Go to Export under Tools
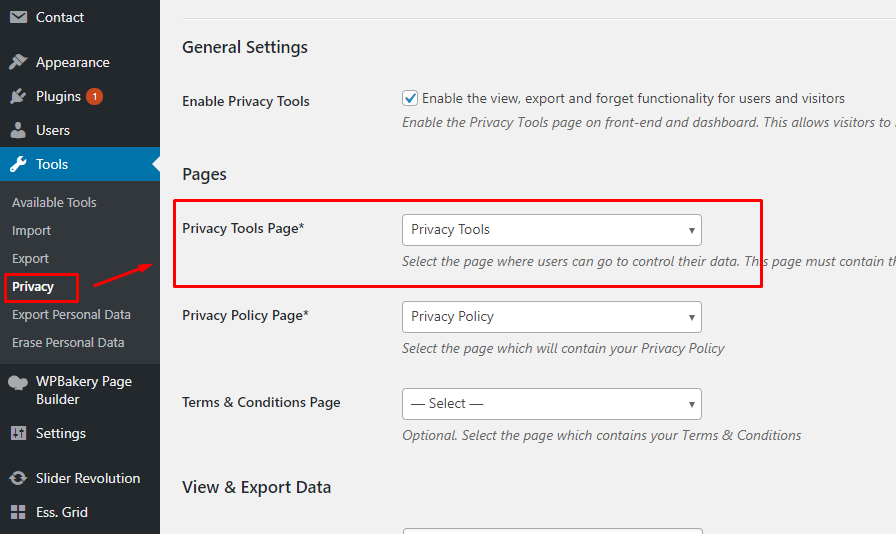This screenshot has width=896, height=534. coord(30,258)
